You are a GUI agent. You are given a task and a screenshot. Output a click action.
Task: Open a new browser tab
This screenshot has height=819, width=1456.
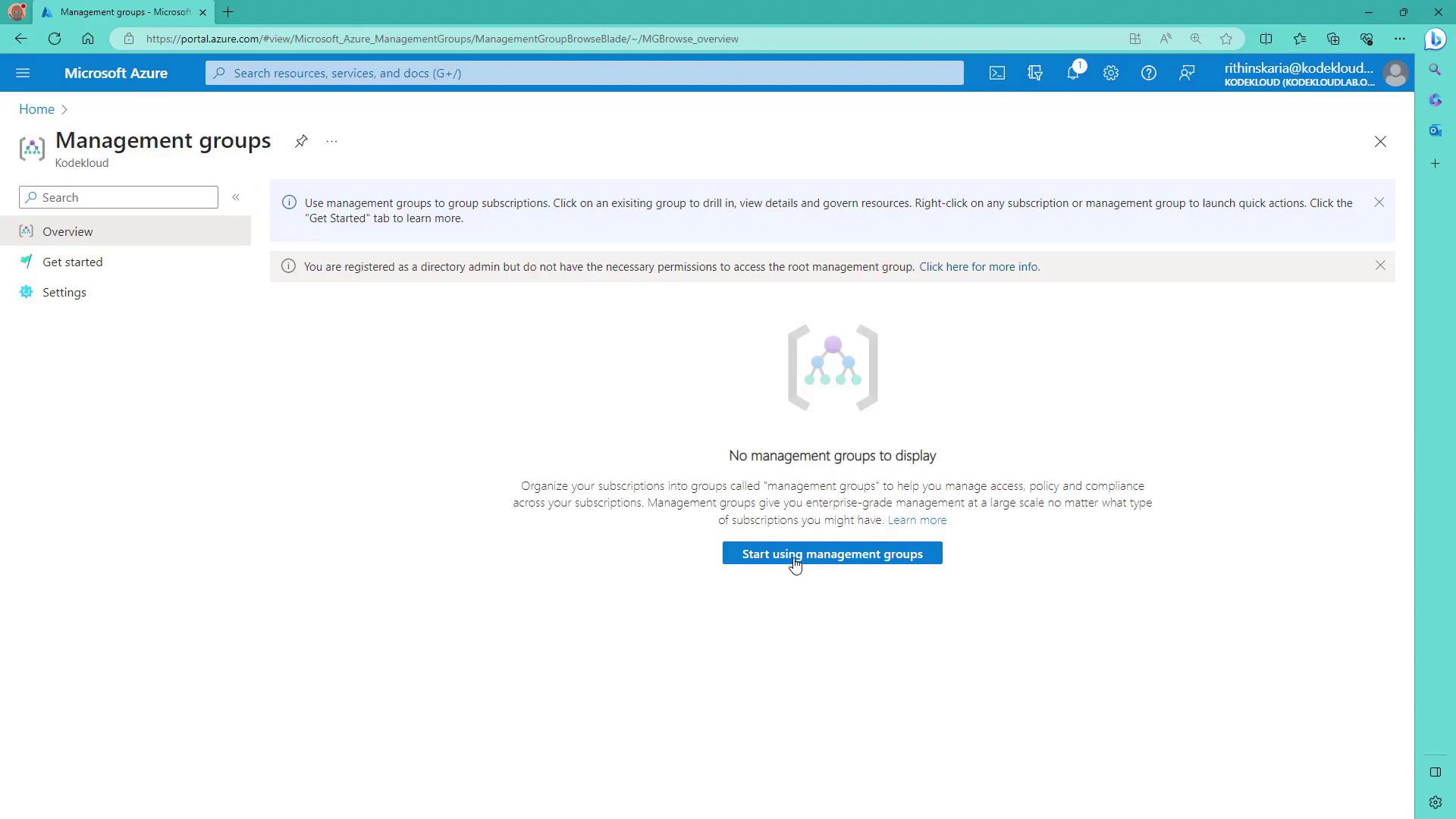tap(228, 12)
